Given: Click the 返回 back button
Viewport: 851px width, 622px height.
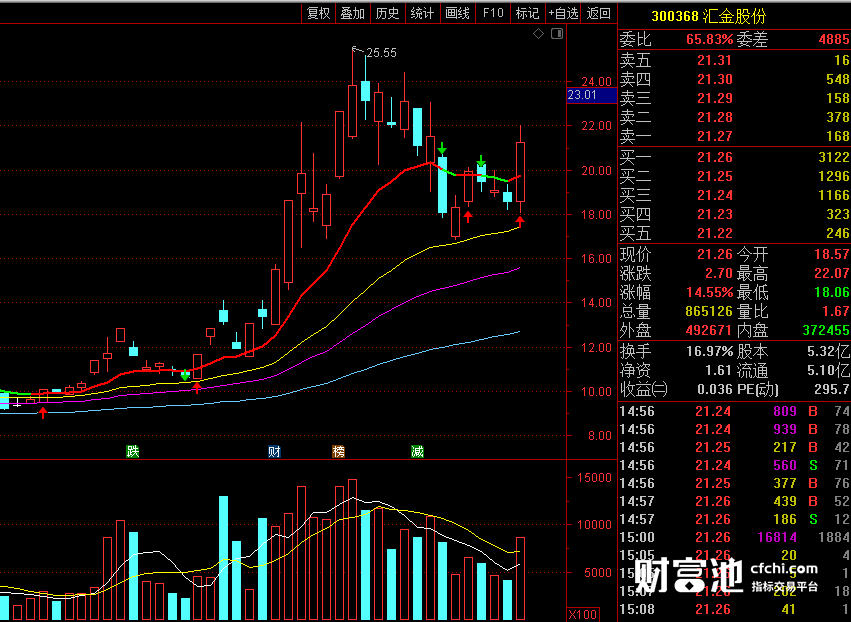Looking at the screenshot, I should coord(599,13).
